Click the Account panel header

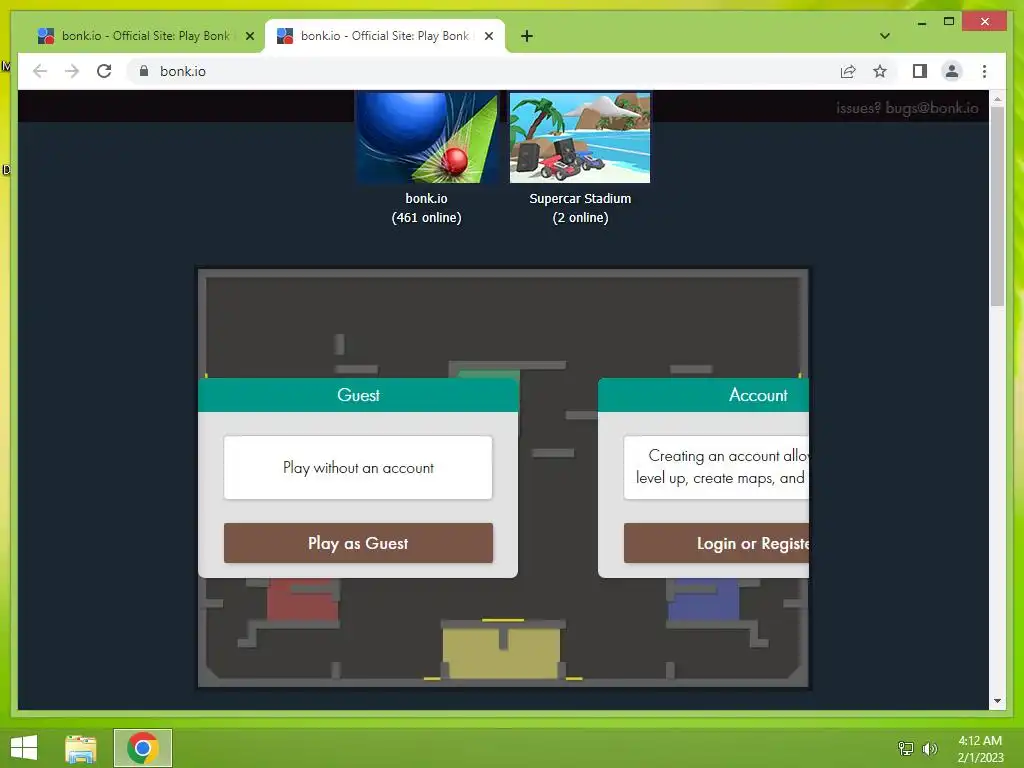click(703, 395)
